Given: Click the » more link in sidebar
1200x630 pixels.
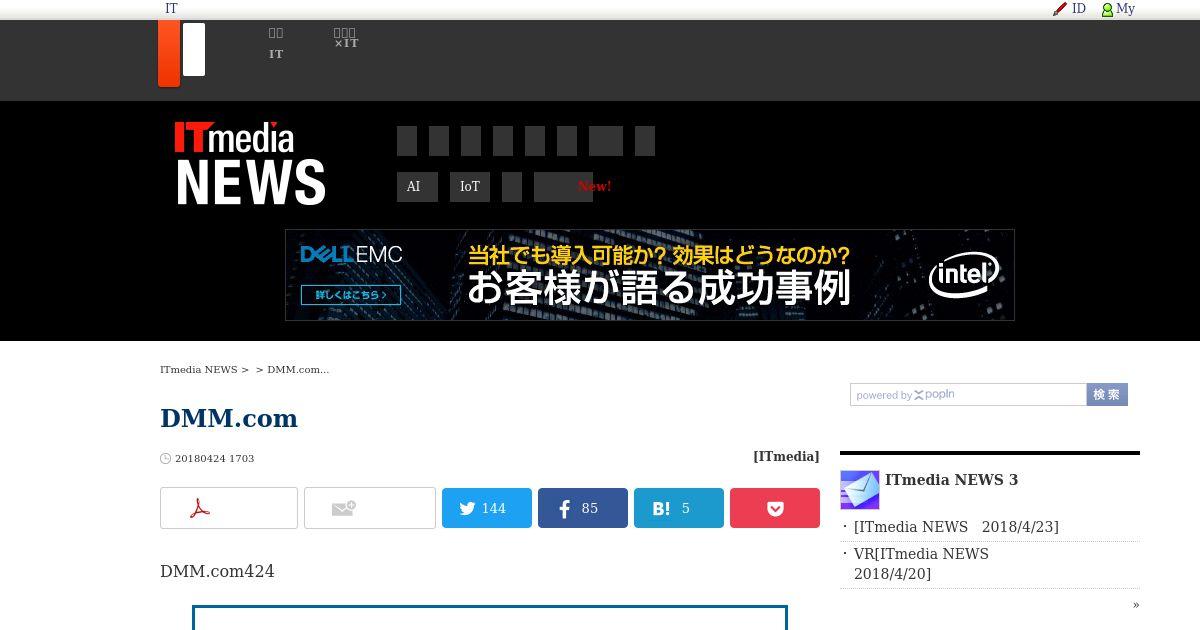Looking at the screenshot, I should coord(1136,604).
